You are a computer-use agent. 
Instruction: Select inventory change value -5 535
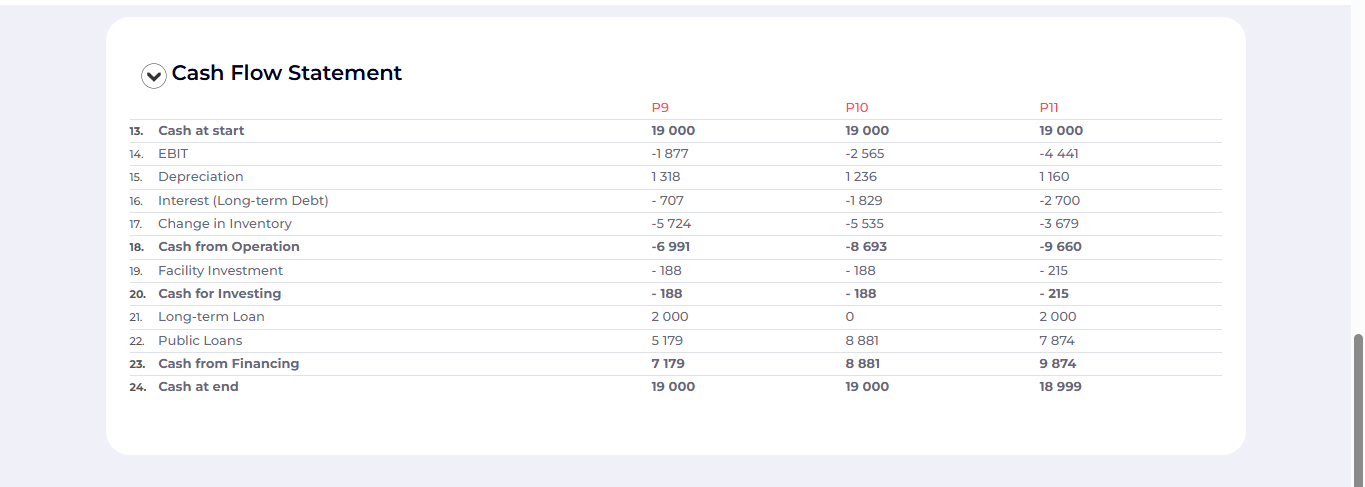[x=865, y=224]
